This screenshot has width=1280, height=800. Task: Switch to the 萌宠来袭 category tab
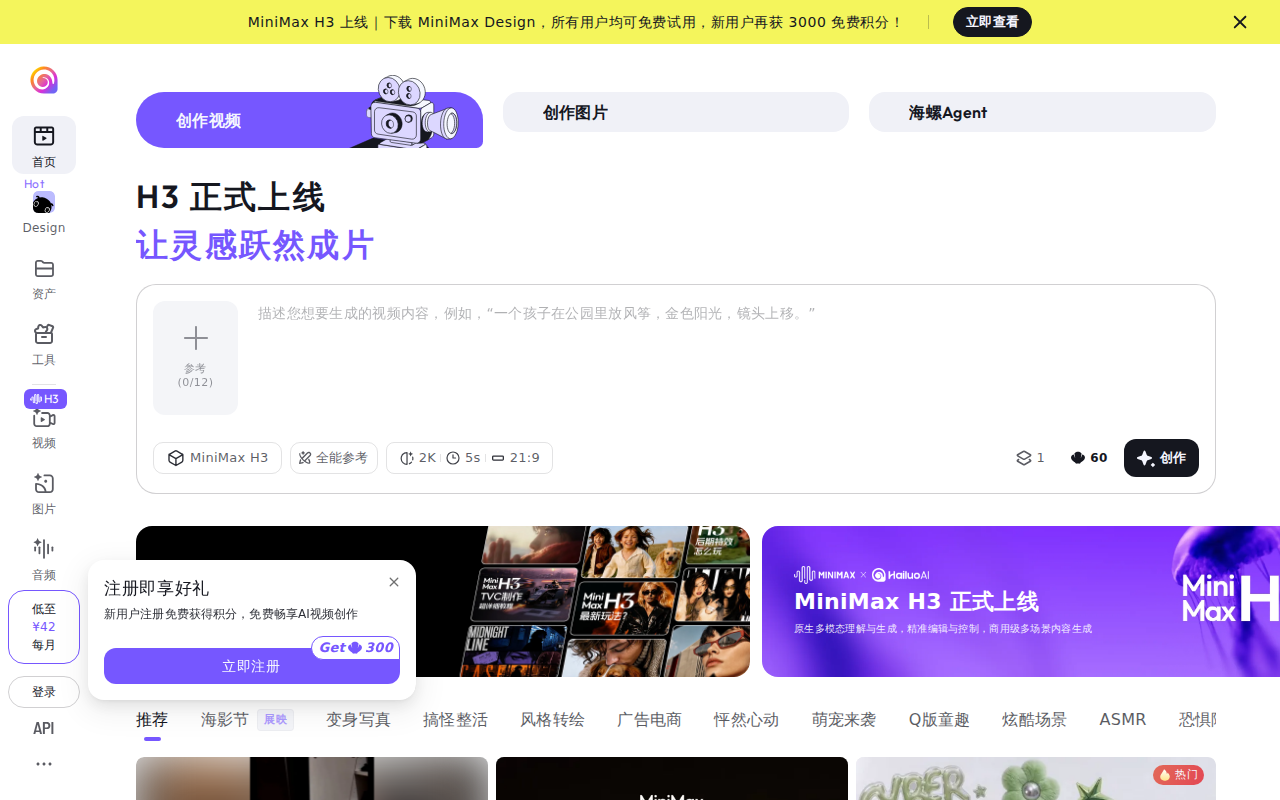pos(844,720)
